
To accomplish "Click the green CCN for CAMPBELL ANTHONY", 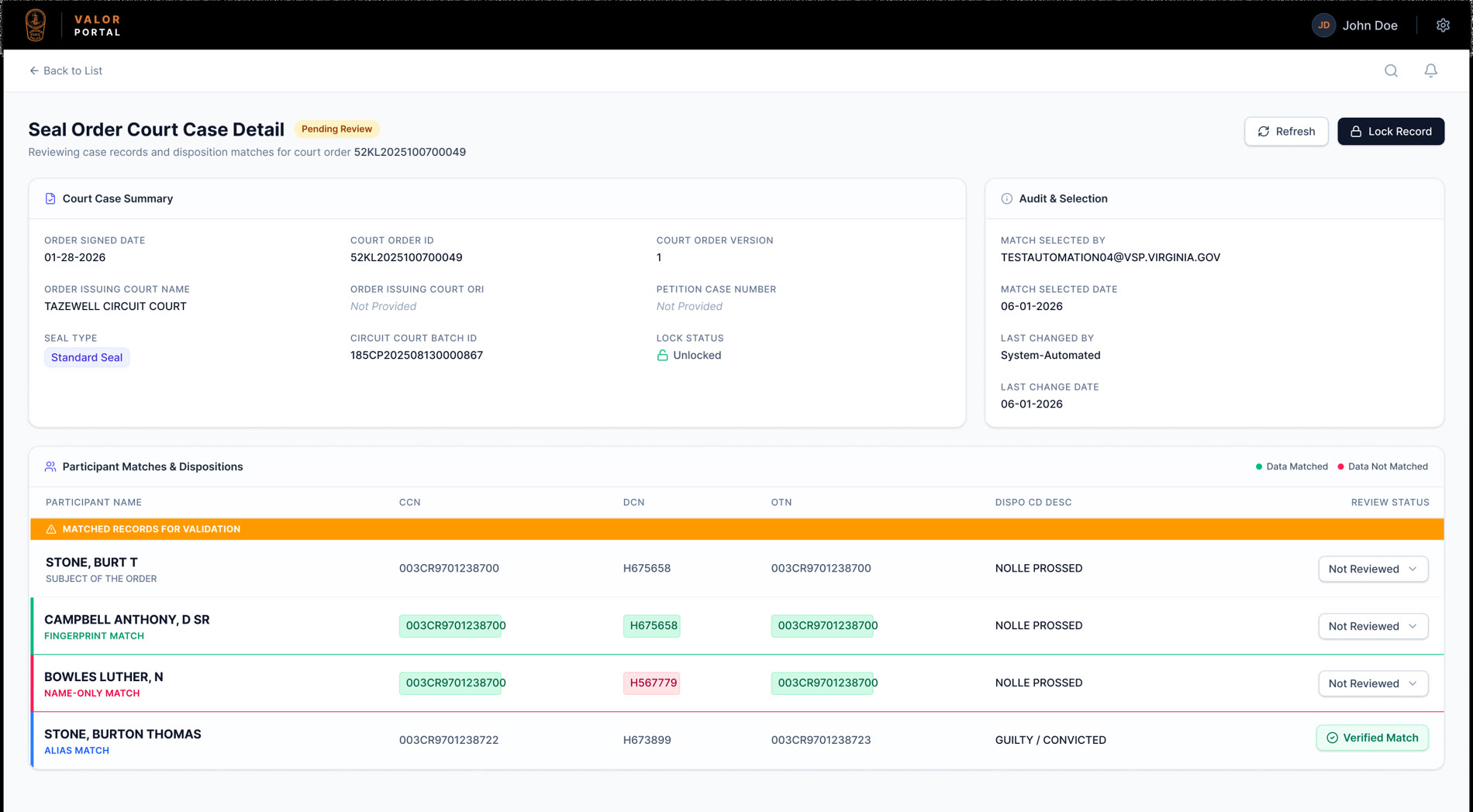I will point(451,625).
